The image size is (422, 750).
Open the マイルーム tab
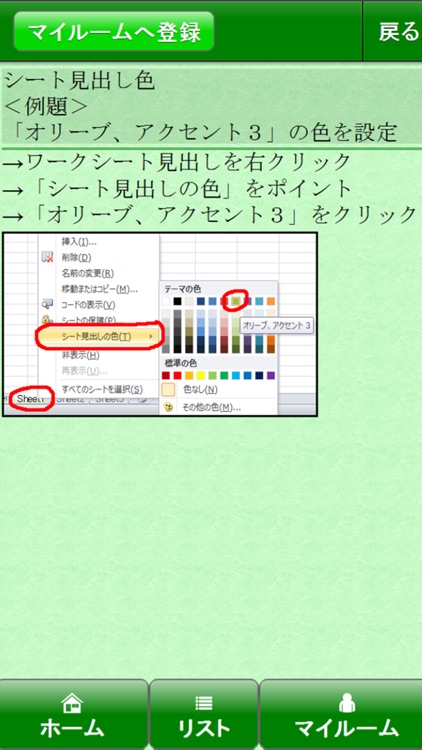click(x=341, y=714)
